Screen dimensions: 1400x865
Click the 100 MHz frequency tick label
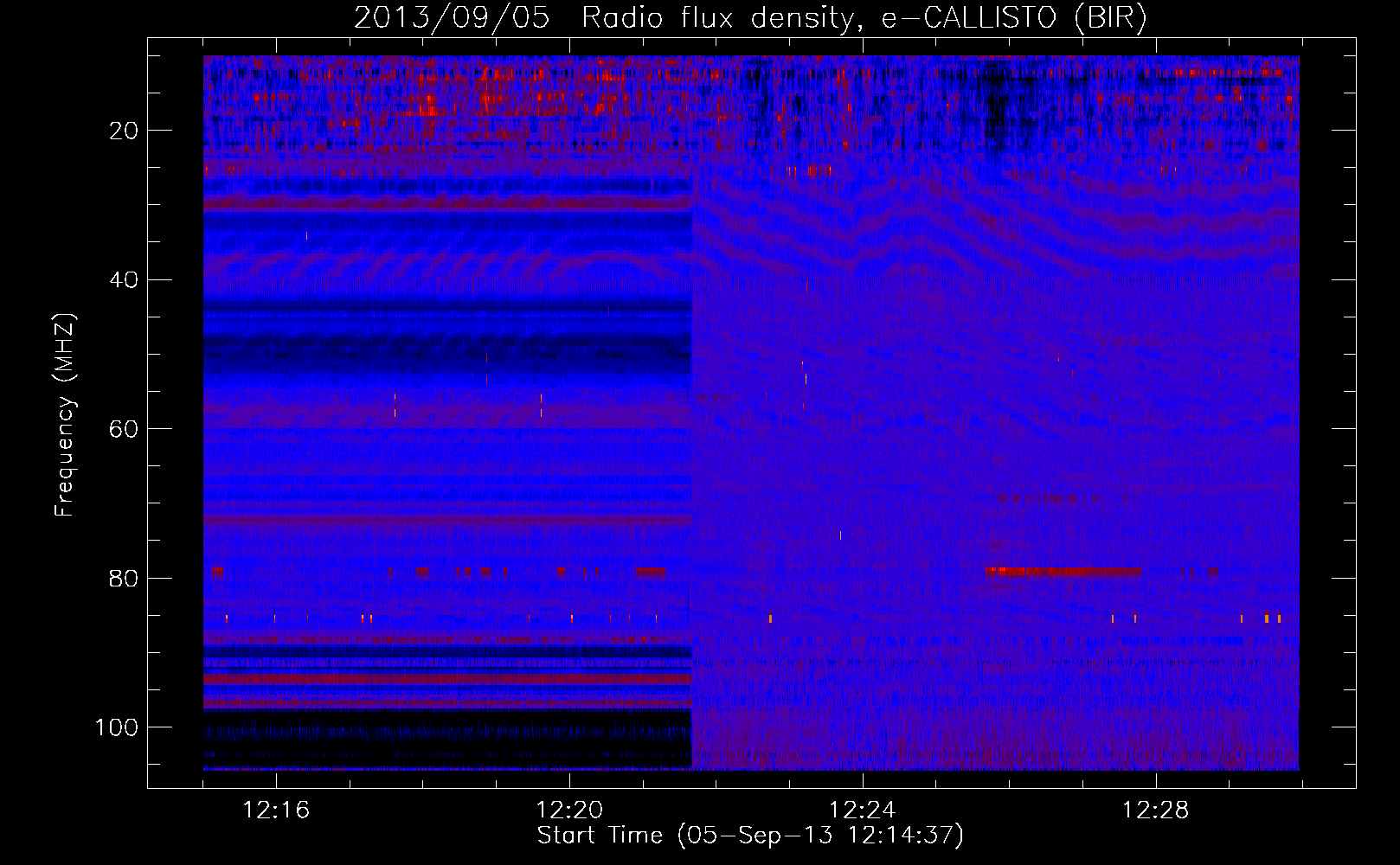tap(117, 727)
